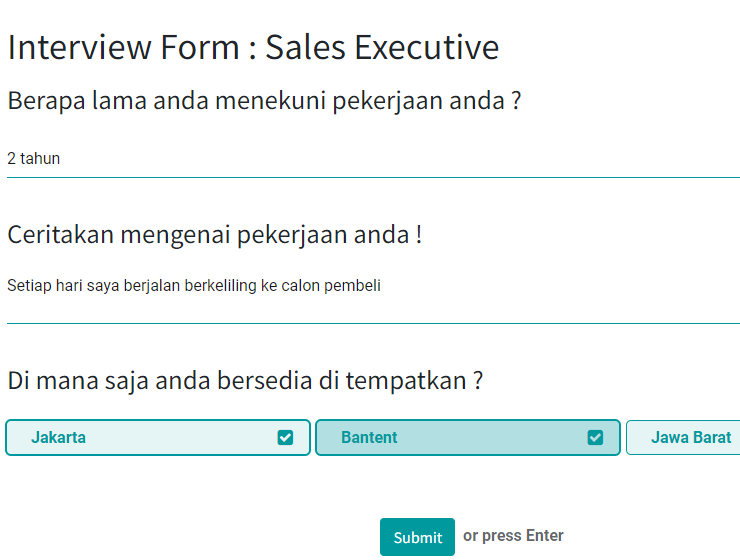The width and height of the screenshot is (740, 560).
Task: Uncheck the Bantent checkmark icon
Action: (x=595, y=437)
